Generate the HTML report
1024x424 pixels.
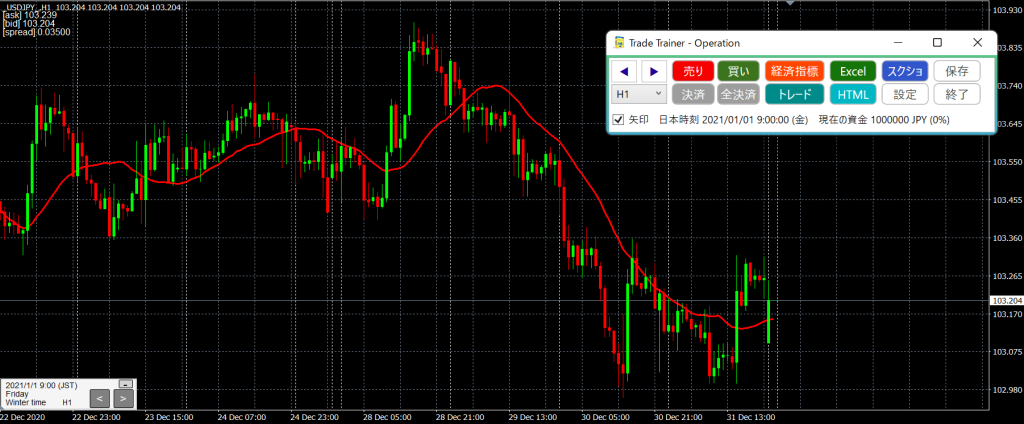point(852,95)
